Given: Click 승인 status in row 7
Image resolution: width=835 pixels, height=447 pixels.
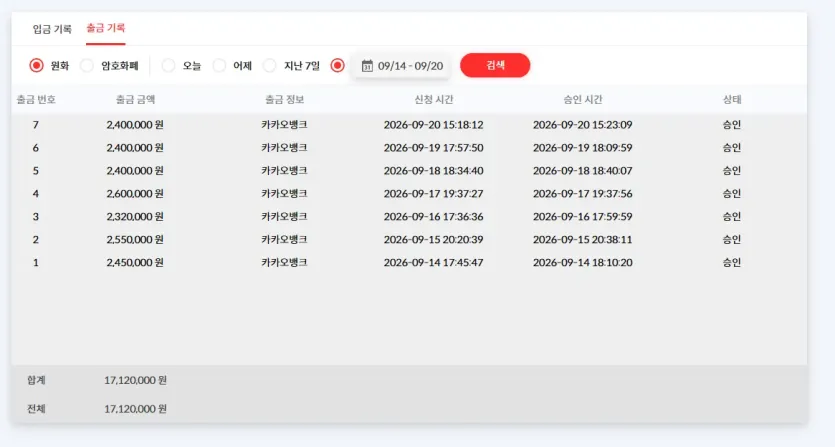Looking at the screenshot, I should [x=732, y=125].
